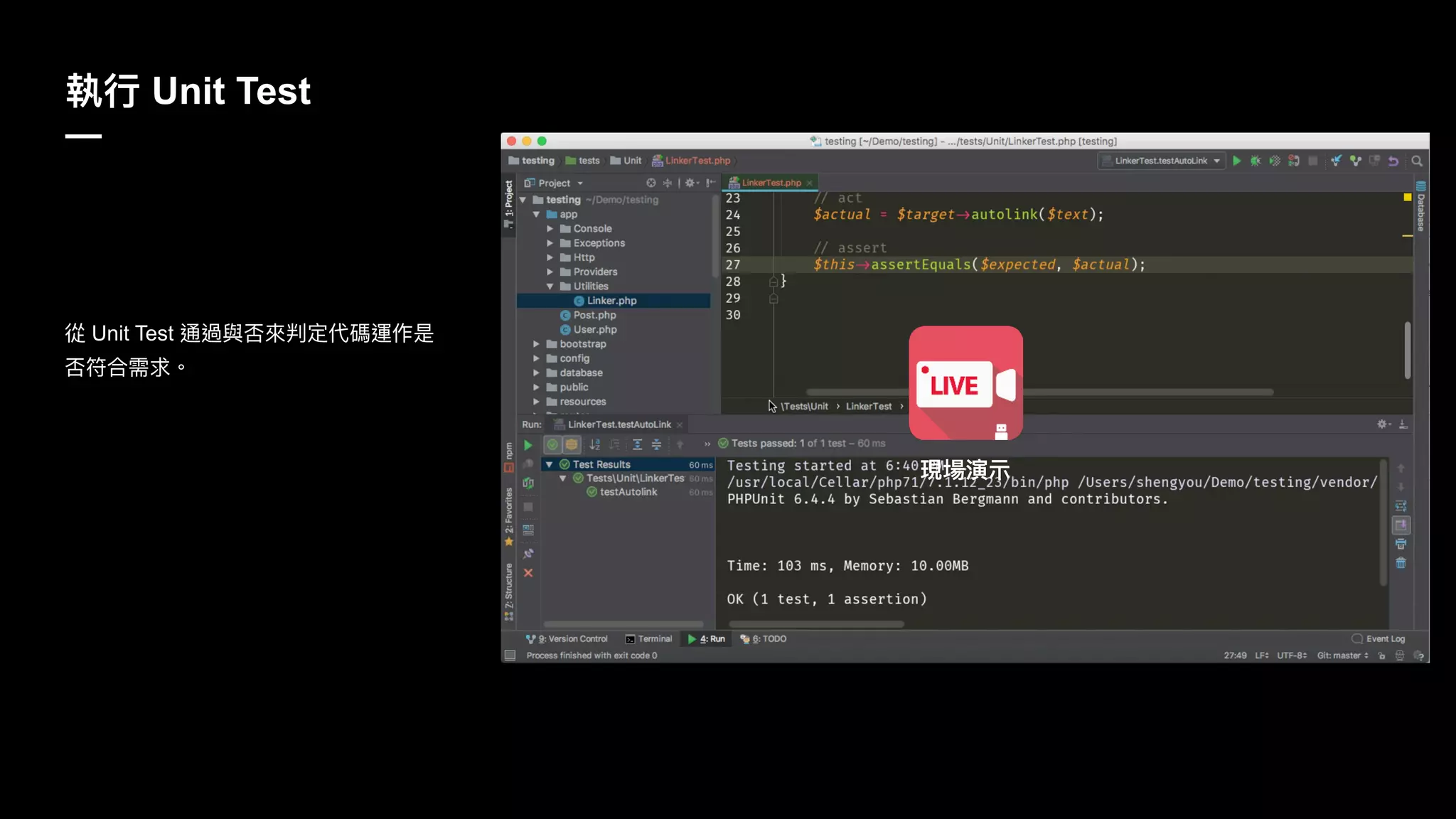Image resolution: width=1456 pixels, height=819 pixels.
Task: Collapse the Test Results tree node
Action: tap(549, 465)
